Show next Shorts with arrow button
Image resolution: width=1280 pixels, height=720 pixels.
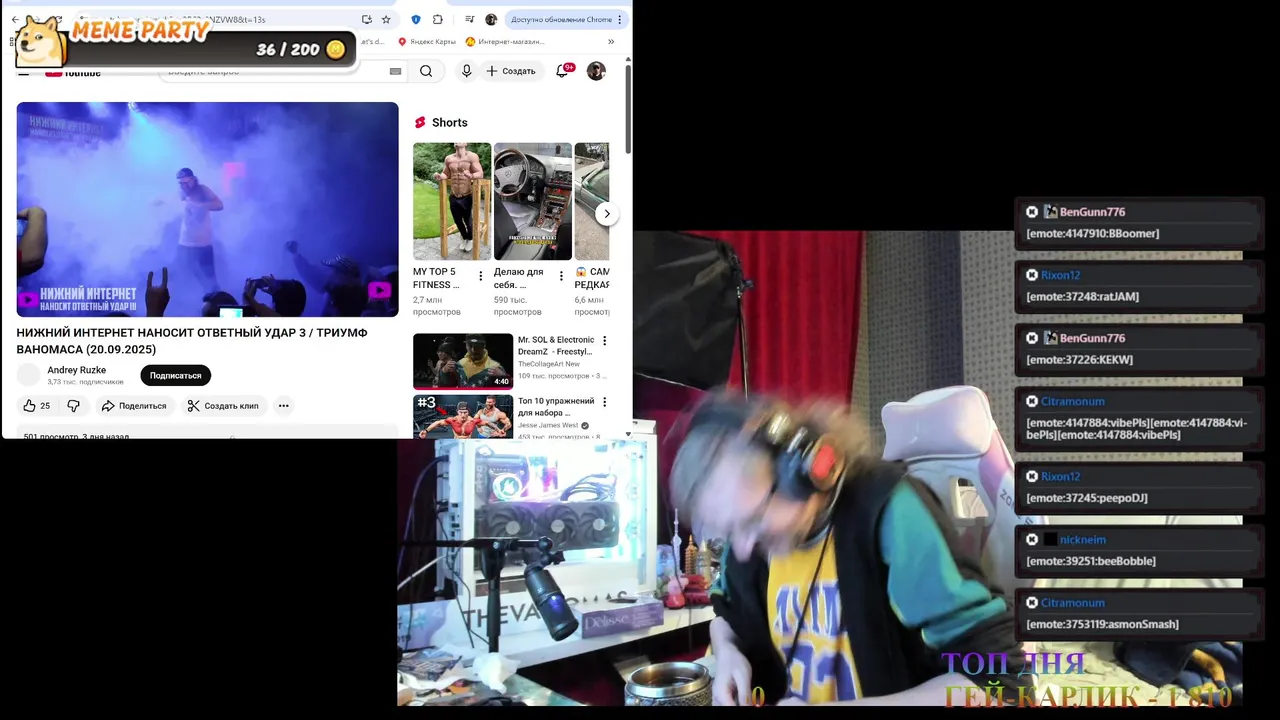[606, 214]
